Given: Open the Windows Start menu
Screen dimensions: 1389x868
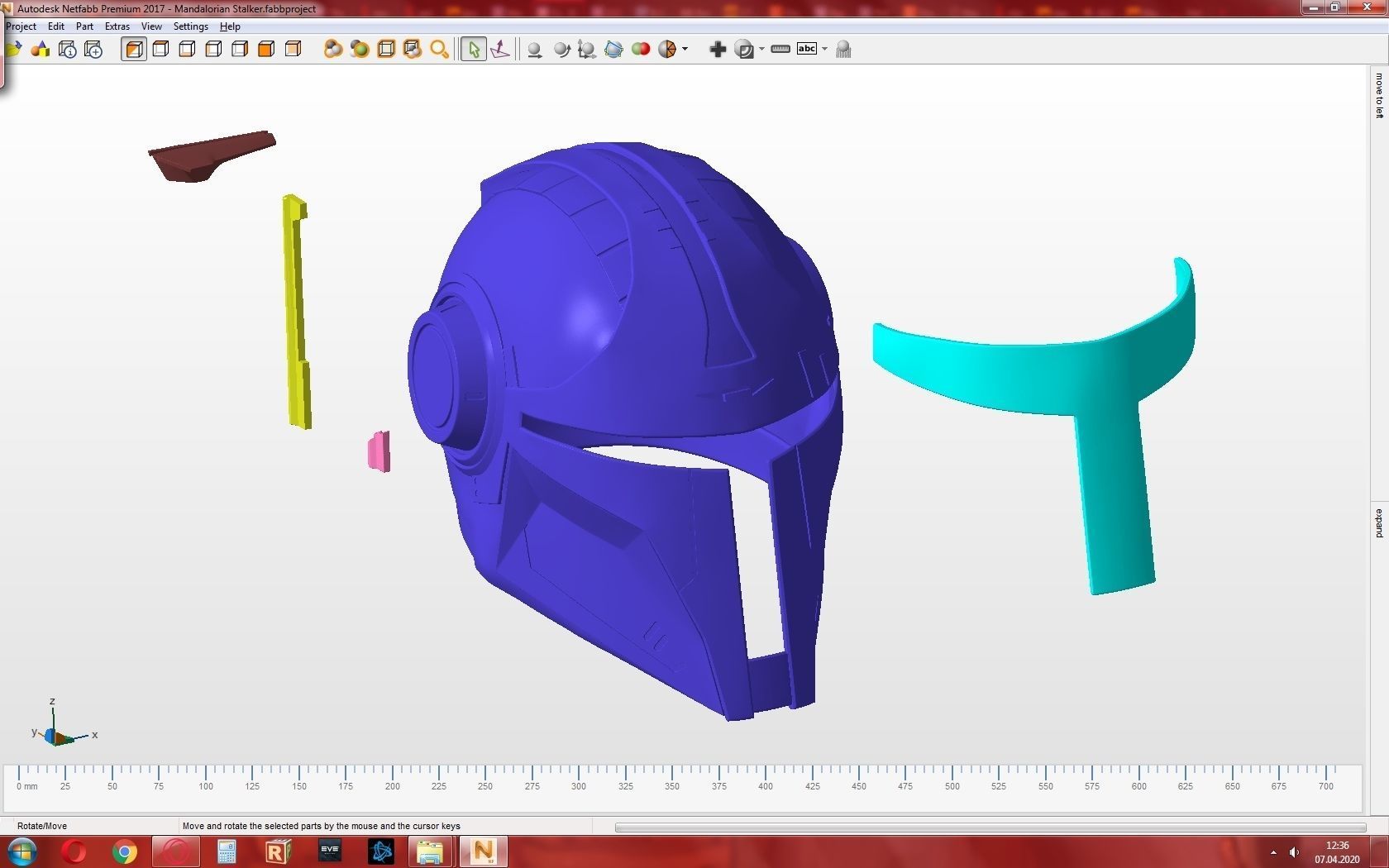Looking at the screenshot, I should point(22,851).
